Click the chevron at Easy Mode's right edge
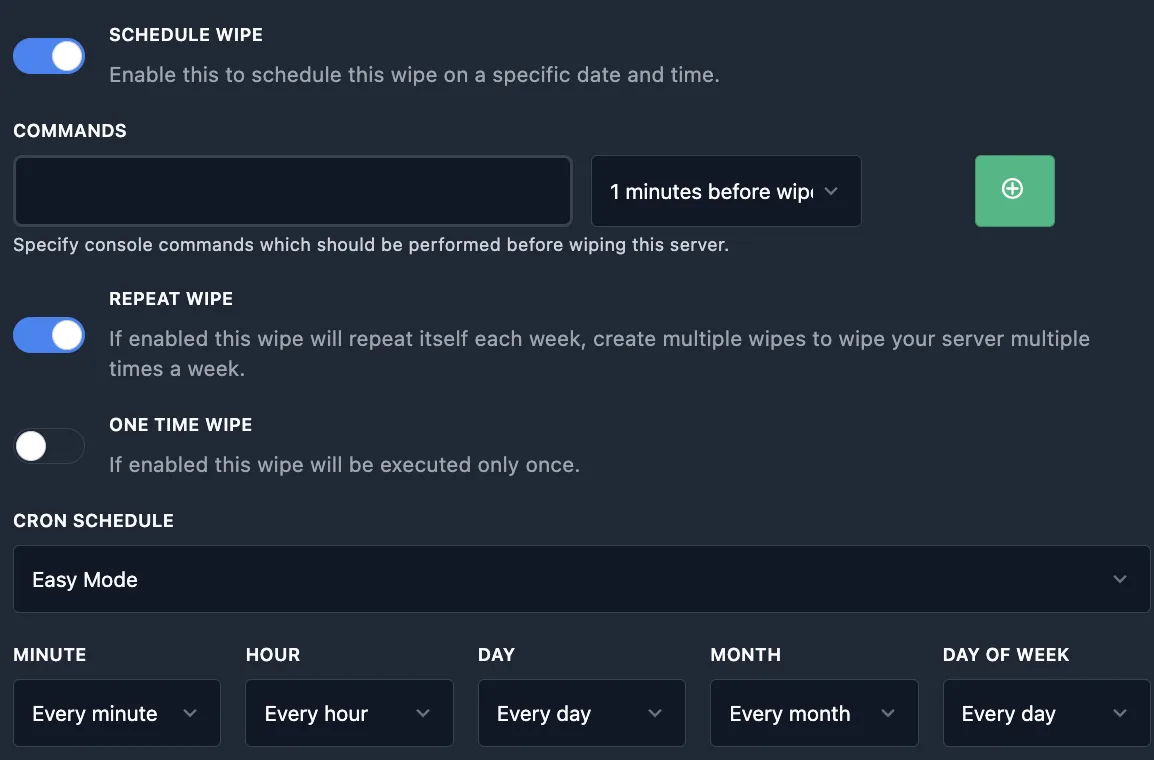The image size is (1154, 760). pos(1120,579)
